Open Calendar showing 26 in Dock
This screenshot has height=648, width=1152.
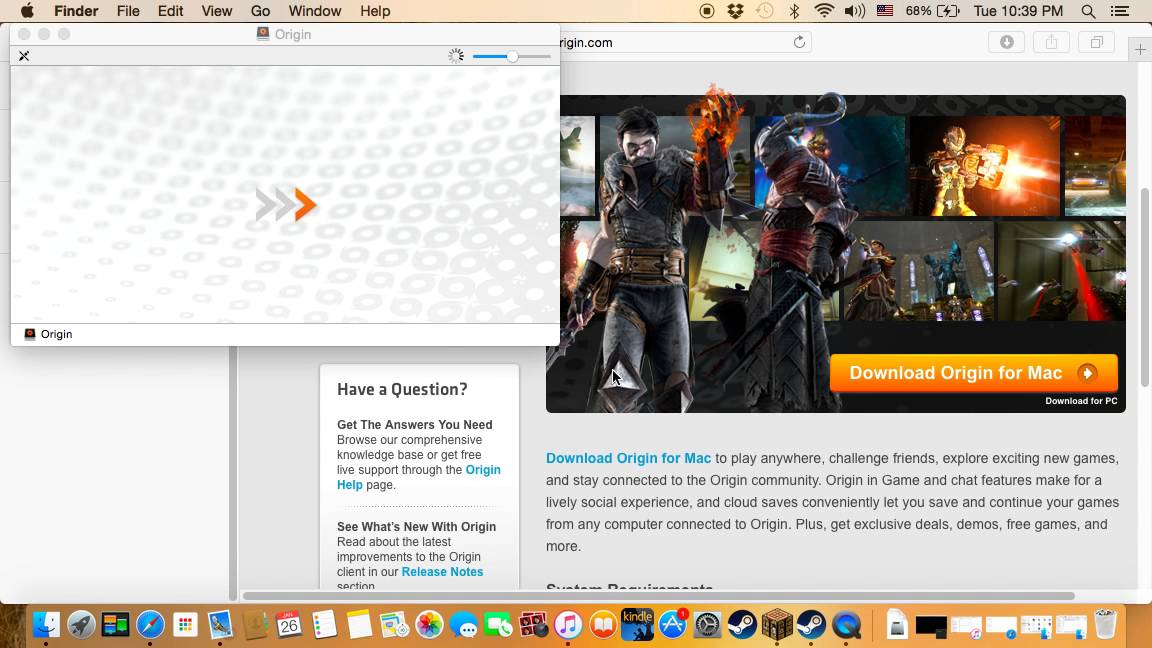pos(289,625)
